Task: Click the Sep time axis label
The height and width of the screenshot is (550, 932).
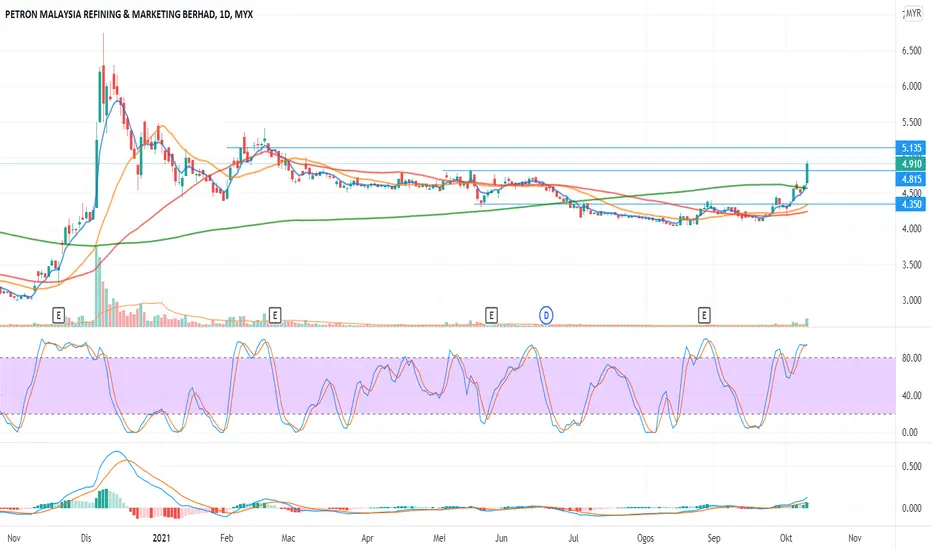Action: point(713,538)
